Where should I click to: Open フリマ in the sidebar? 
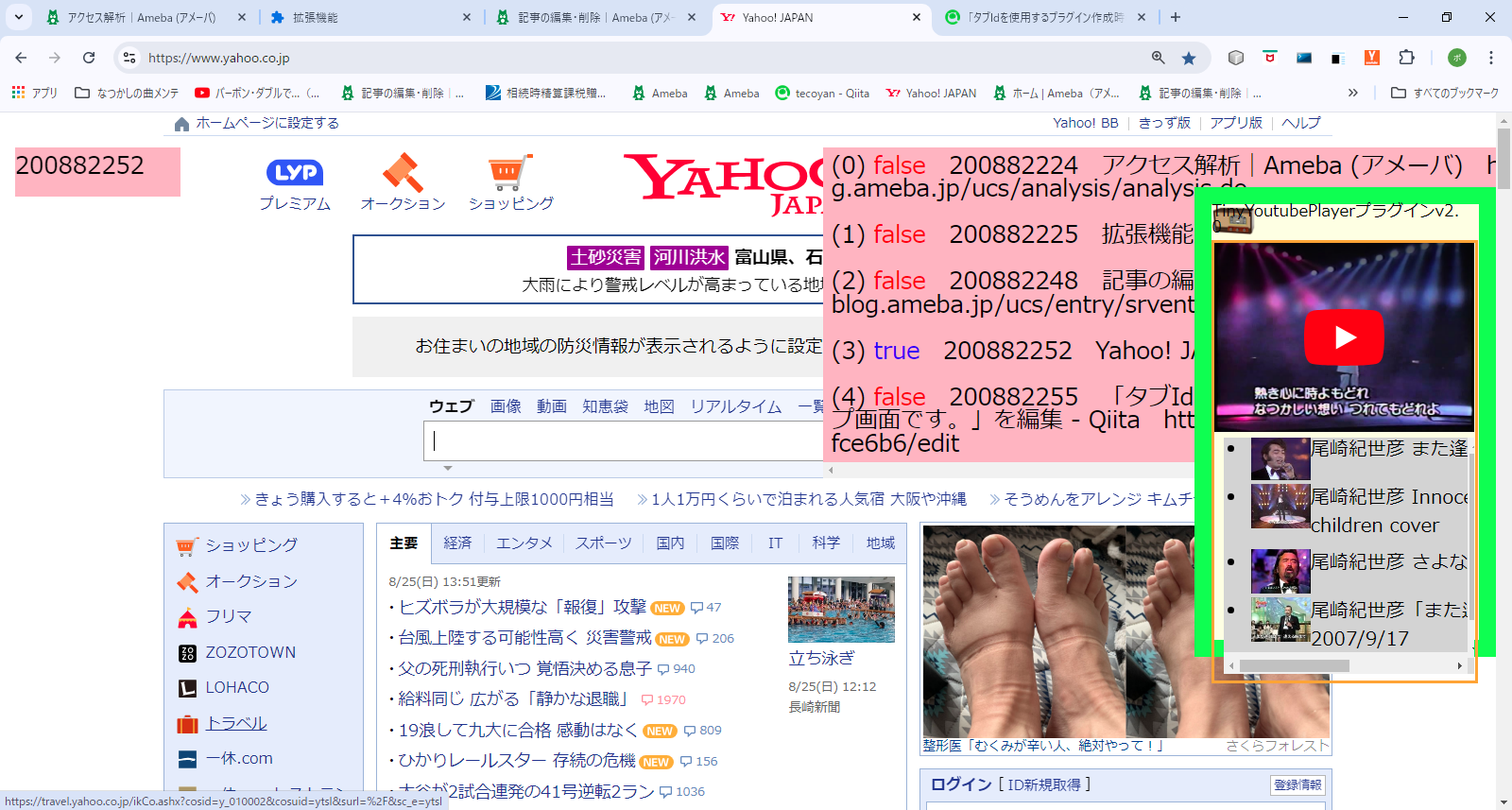pyautogui.click(x=229, y=616)
